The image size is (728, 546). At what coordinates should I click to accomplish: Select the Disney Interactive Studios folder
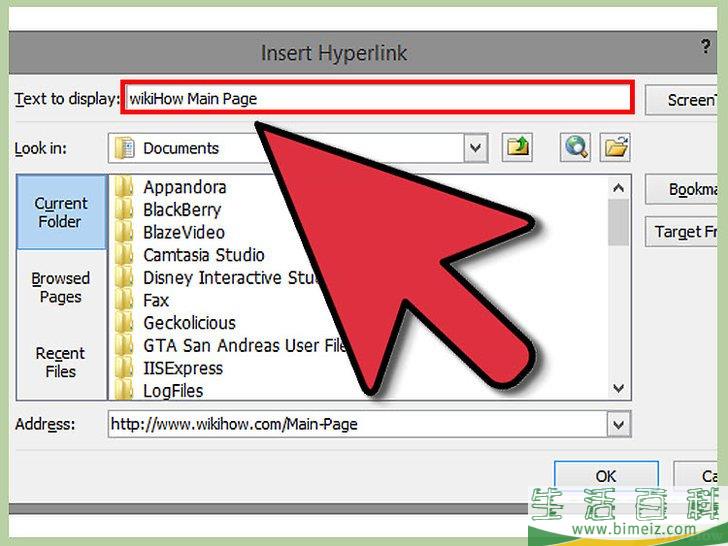pos(217,278)
